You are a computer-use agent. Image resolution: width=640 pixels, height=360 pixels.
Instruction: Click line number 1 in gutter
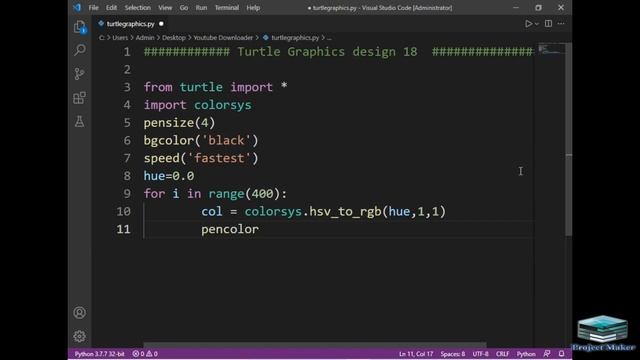(127, 52)
